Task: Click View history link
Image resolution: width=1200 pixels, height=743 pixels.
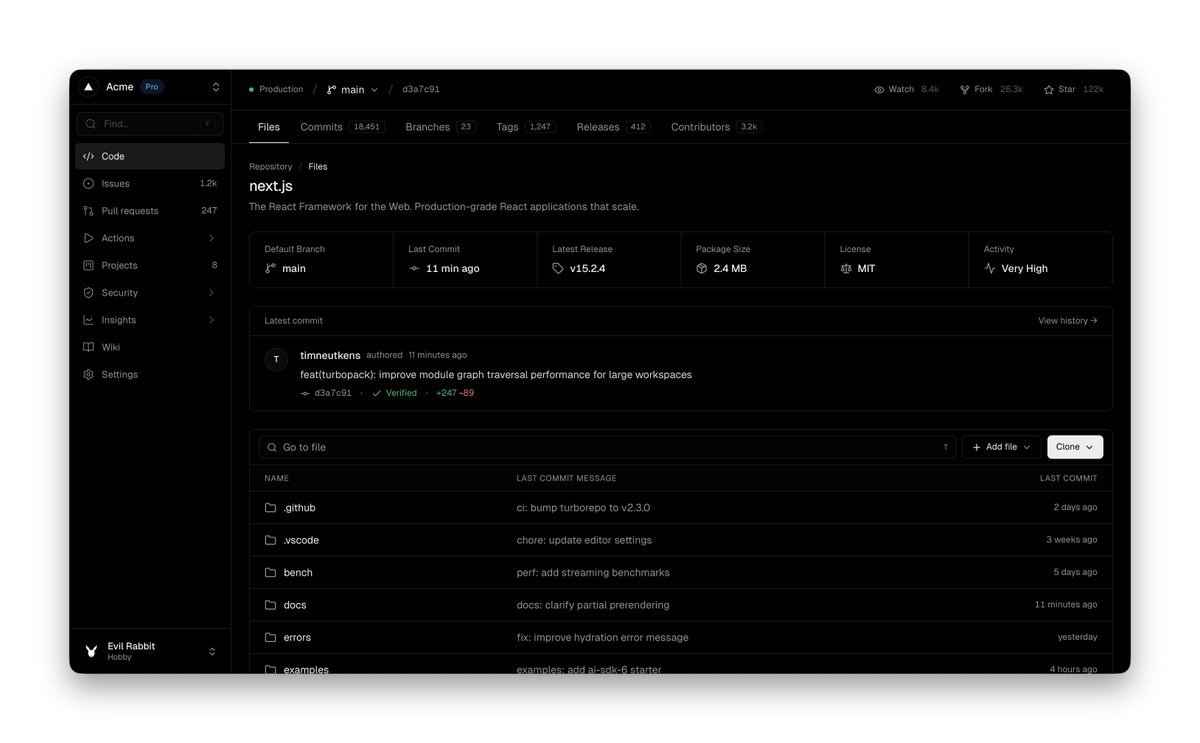Action: (x=1068, y=321)
